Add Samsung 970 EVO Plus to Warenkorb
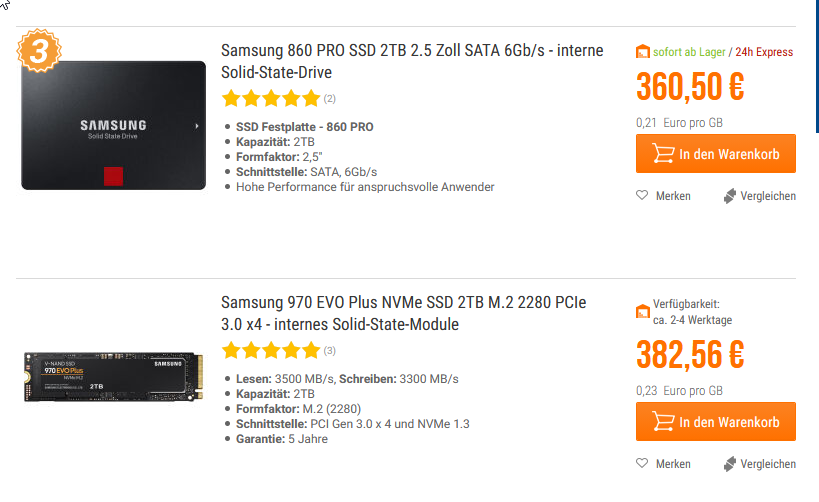This screenshot has height=502, width=819. 716,422
